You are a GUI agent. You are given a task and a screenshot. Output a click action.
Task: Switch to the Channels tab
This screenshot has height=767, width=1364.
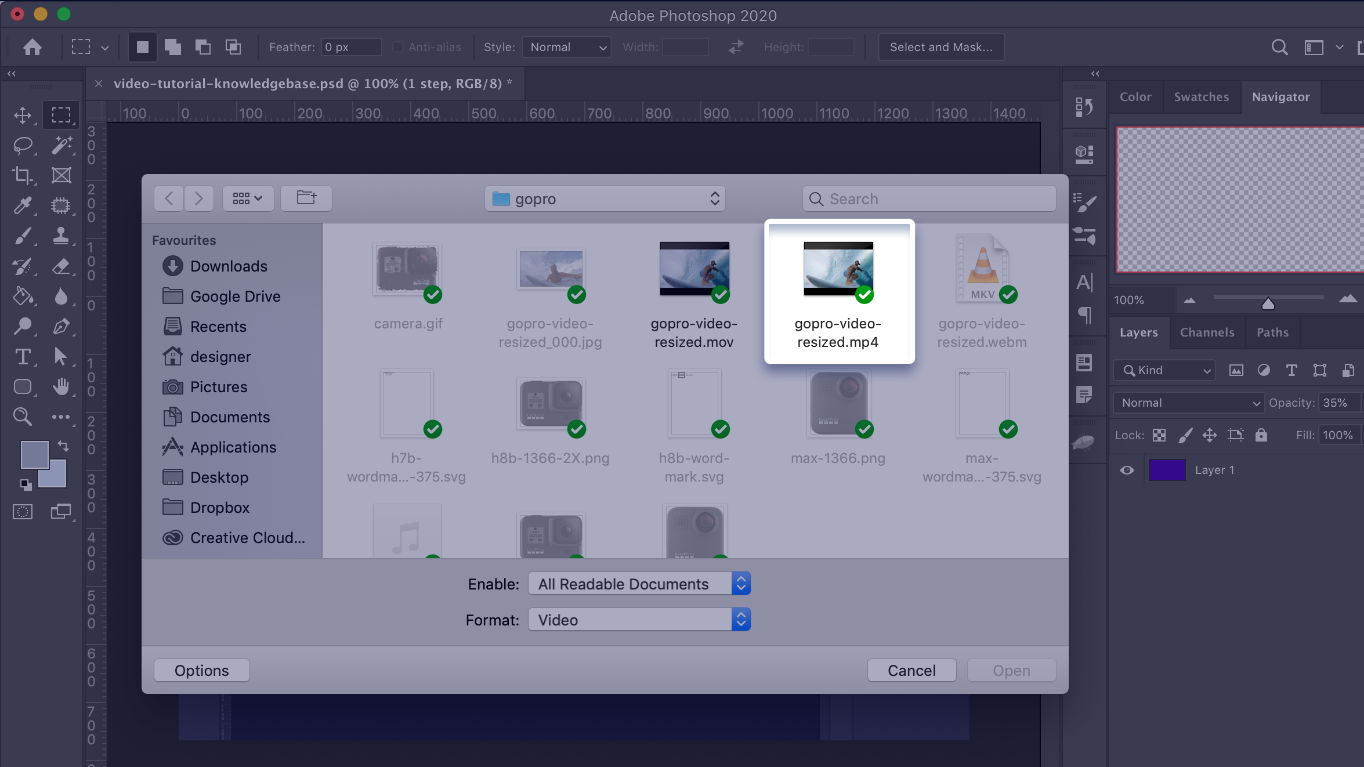tap(1207, 332)
